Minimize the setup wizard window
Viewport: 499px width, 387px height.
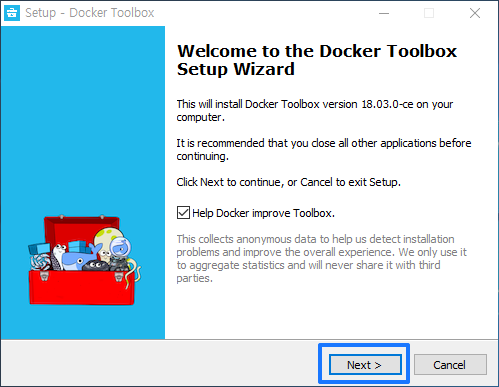(x=384, y=13)
